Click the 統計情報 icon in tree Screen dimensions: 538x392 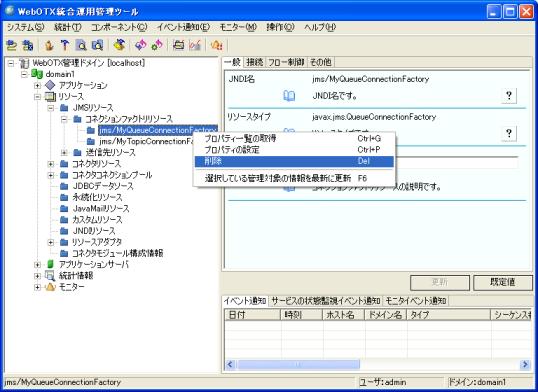(x=50, y=276)
